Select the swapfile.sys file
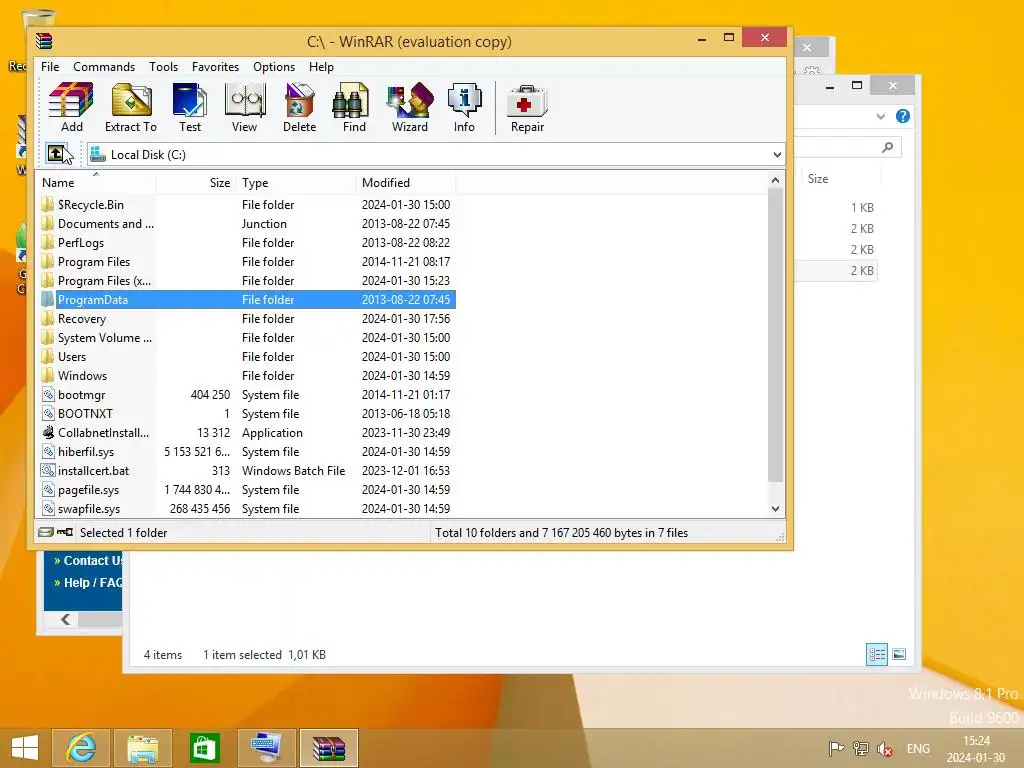This screenshot has height=768, width=1024. coord(247,508)
